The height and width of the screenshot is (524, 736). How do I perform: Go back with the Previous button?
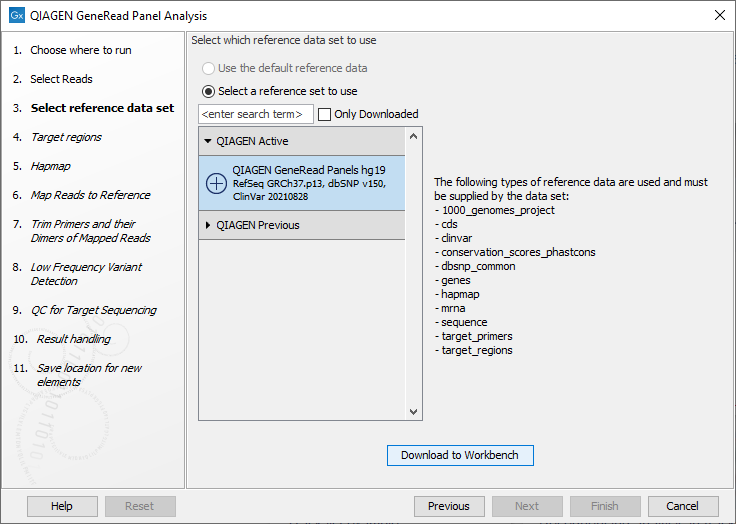coord(449,506)
